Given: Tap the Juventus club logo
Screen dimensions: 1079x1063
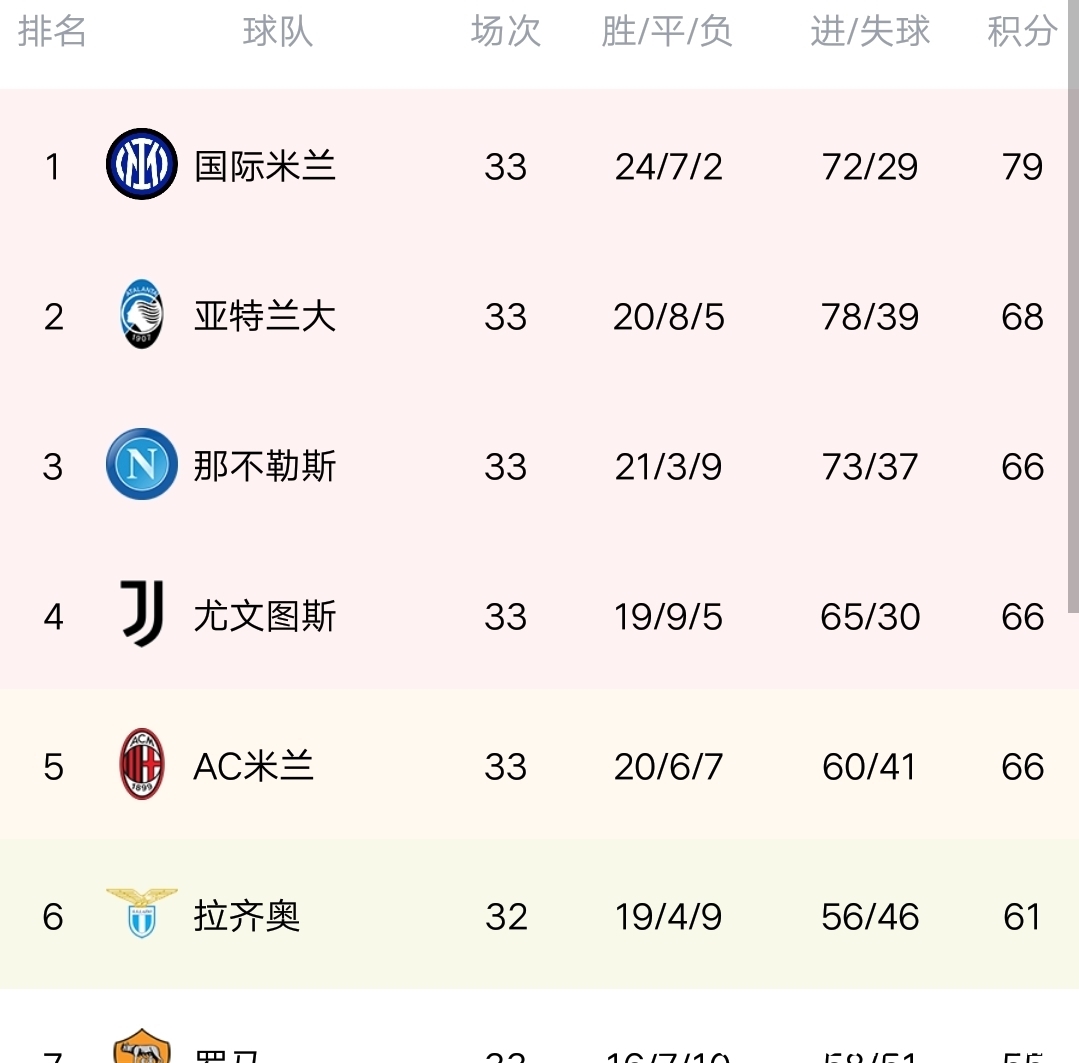Looking at the screenshot, I should pos(142,614).
